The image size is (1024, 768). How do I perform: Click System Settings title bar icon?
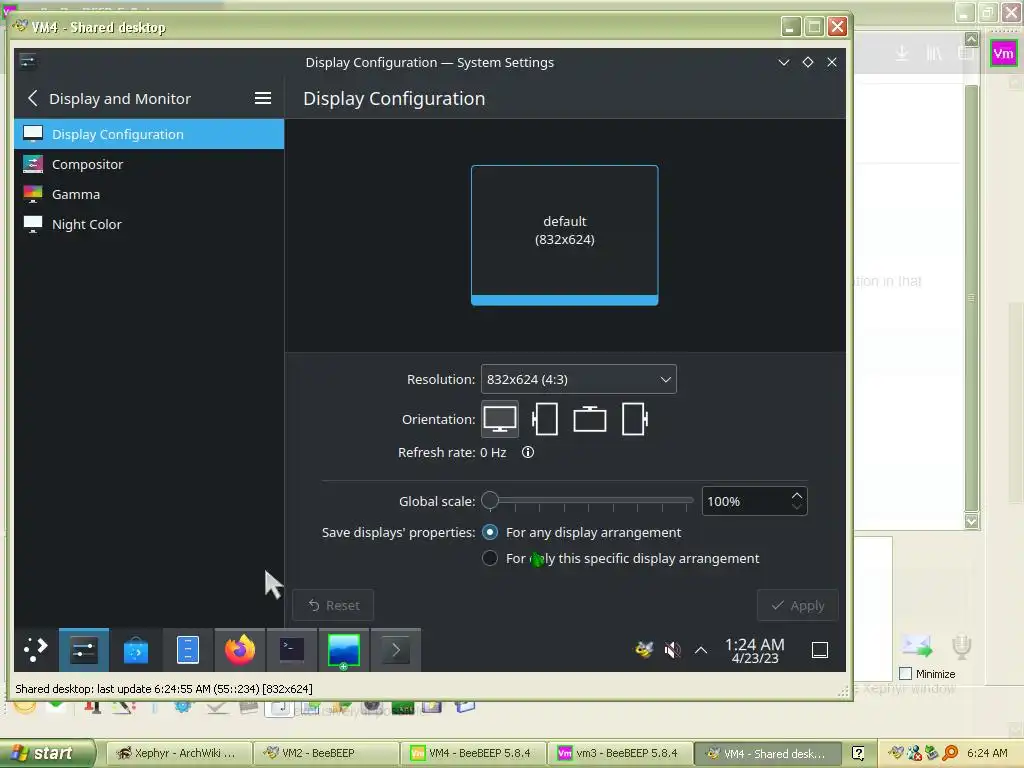[27, 61]
